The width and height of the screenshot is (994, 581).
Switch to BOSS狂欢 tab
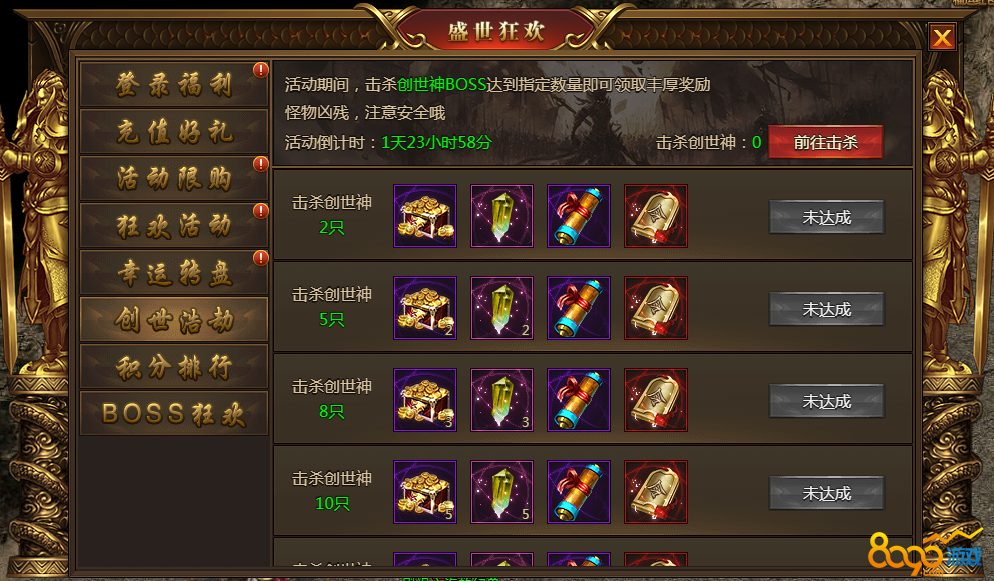(174, 413)
